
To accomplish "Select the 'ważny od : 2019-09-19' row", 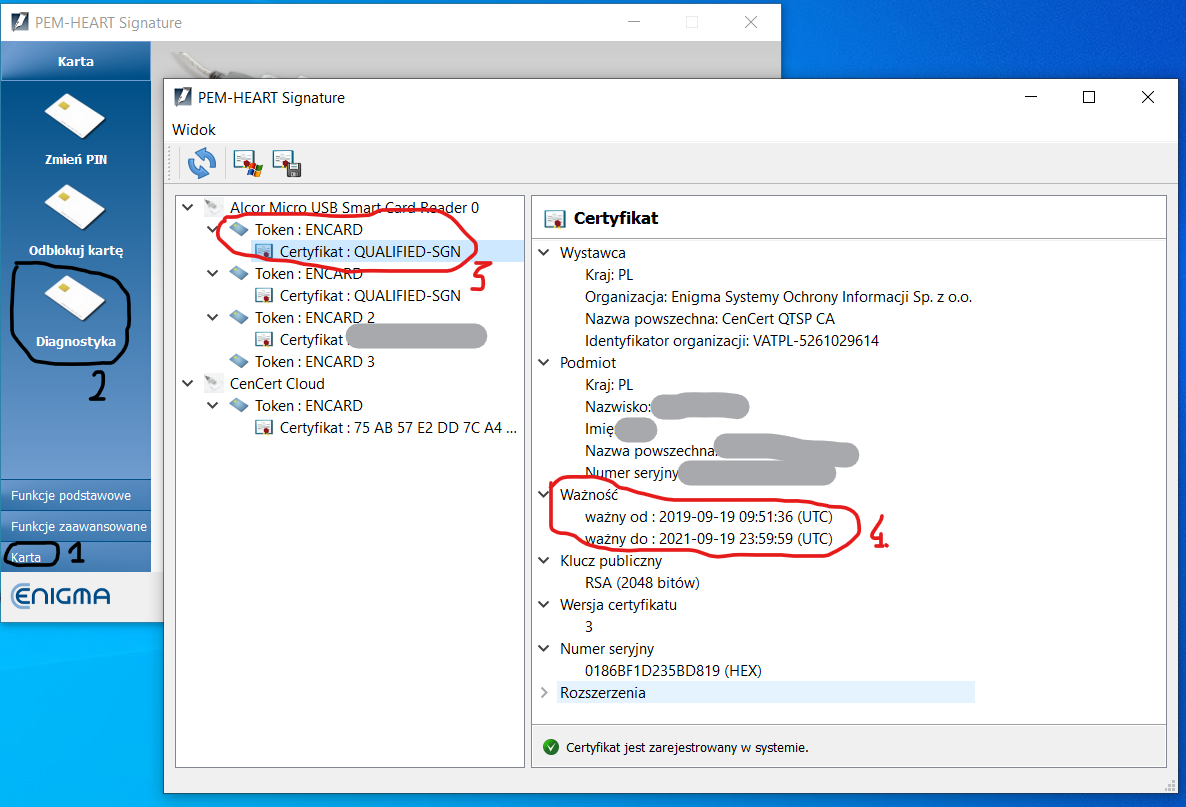I will [709, 517].
